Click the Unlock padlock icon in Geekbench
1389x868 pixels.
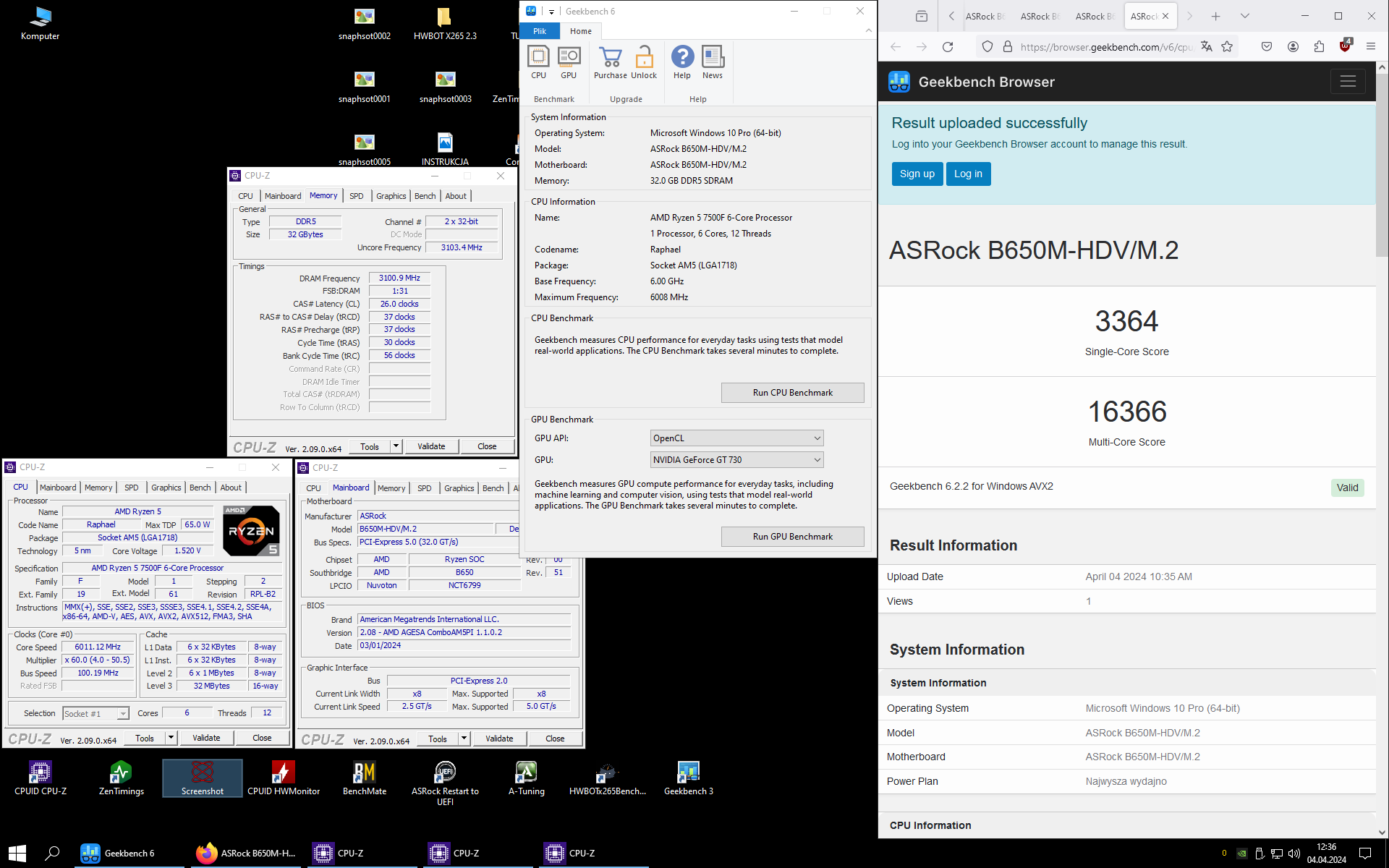coord(644,62)
